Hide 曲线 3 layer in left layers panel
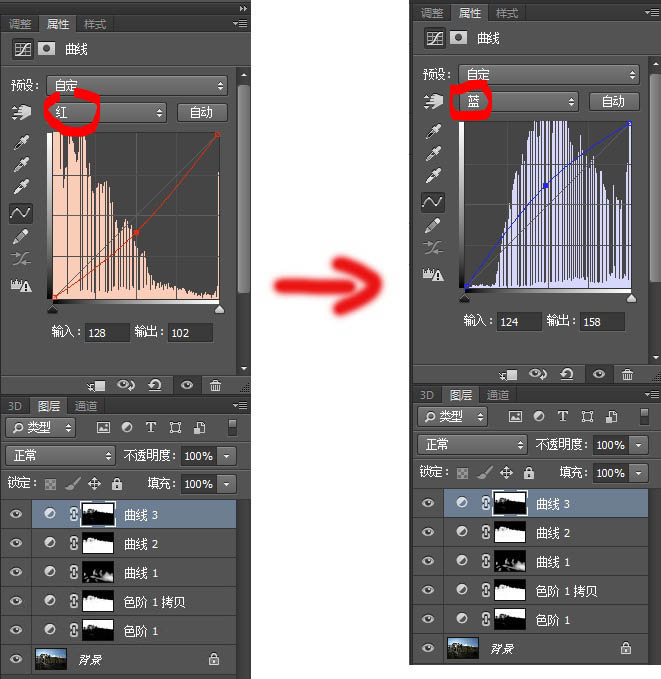 [16, 514]
